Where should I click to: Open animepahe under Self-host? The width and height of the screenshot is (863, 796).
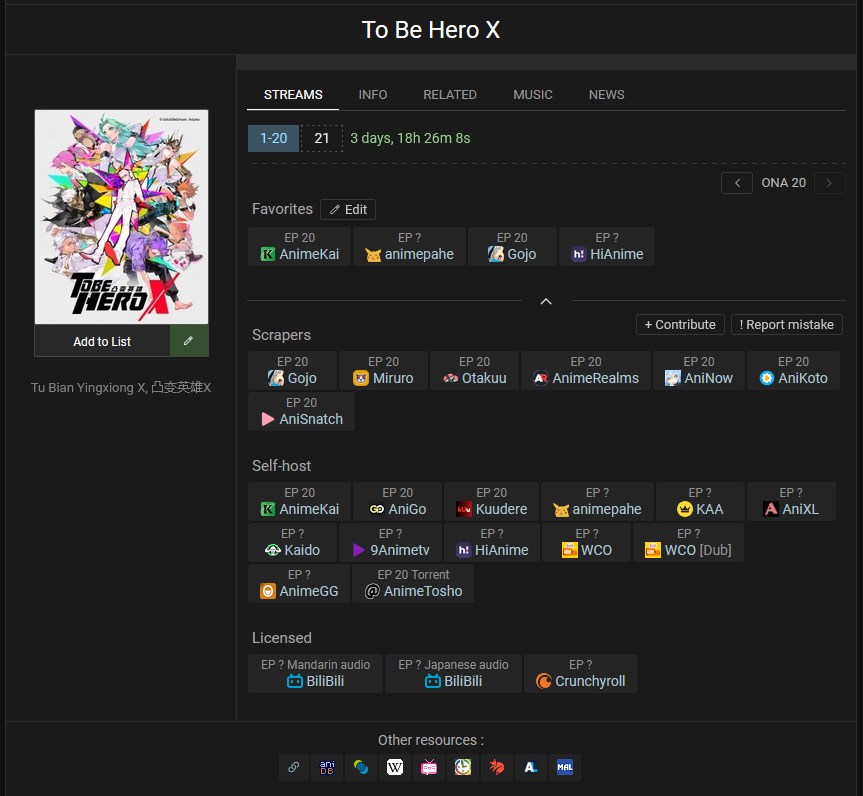click(597, 501)
